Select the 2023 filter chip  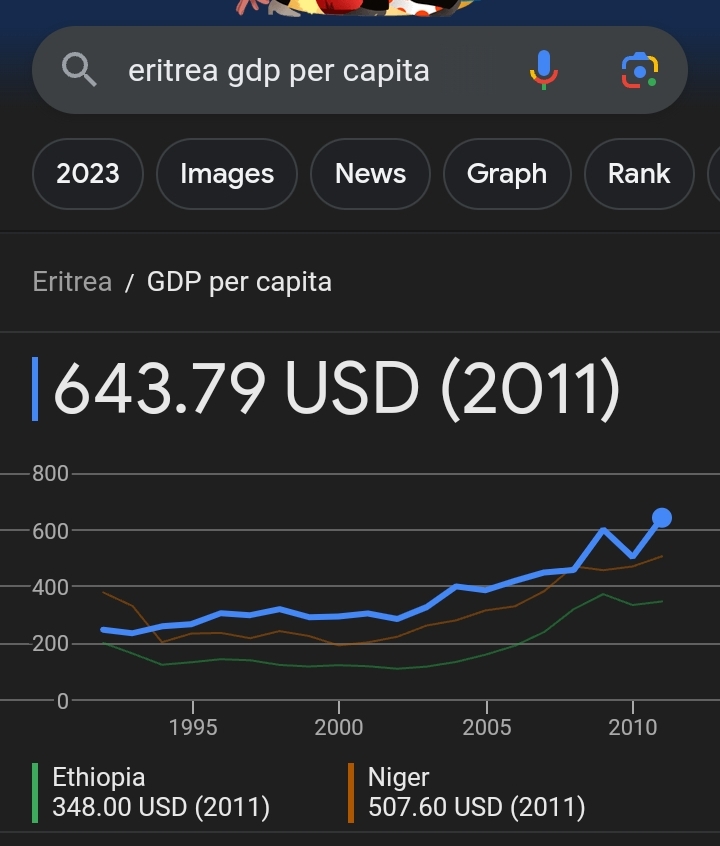click(88, 174)
